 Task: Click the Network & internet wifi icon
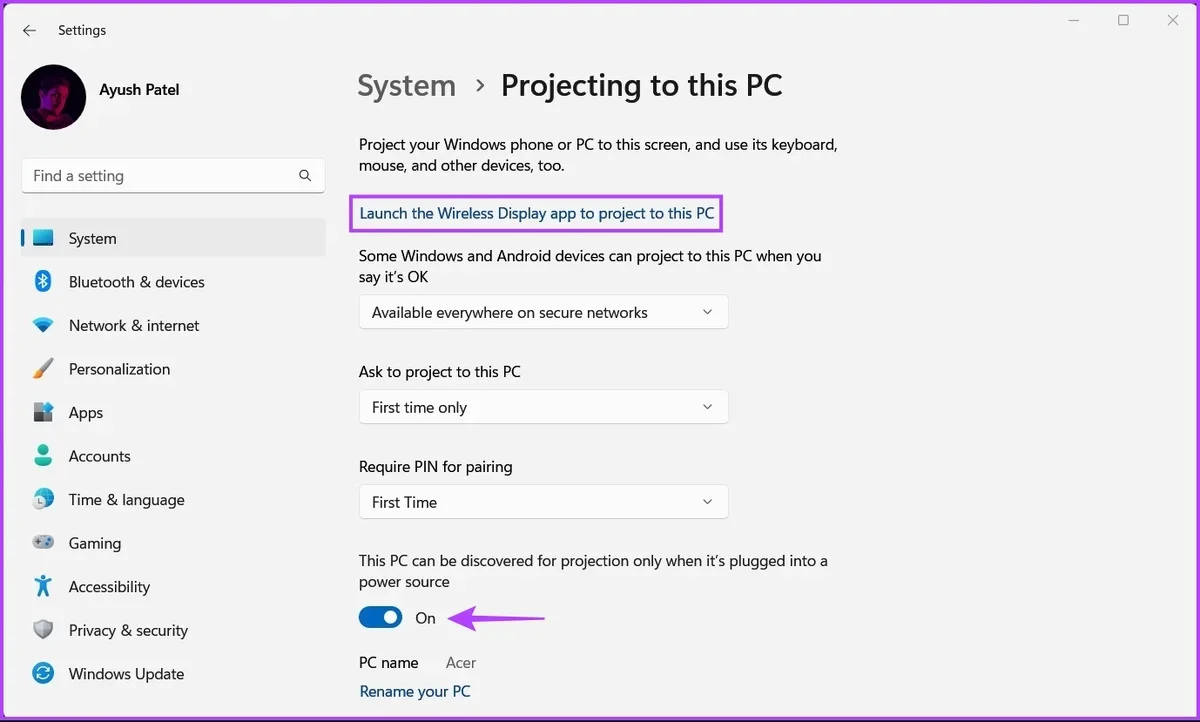(43, 326)
